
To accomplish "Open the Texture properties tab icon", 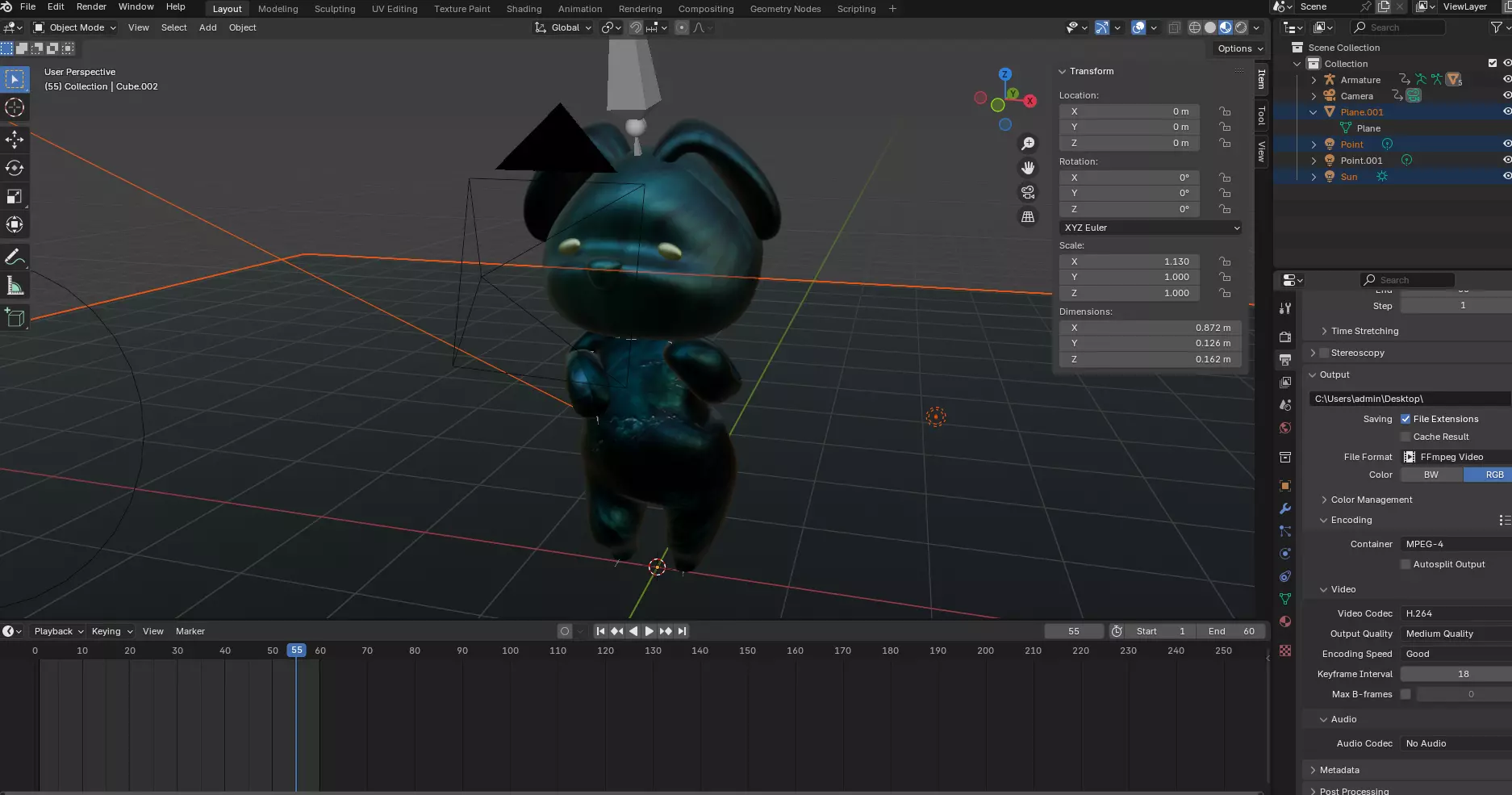I will [x=1285, y=651].
